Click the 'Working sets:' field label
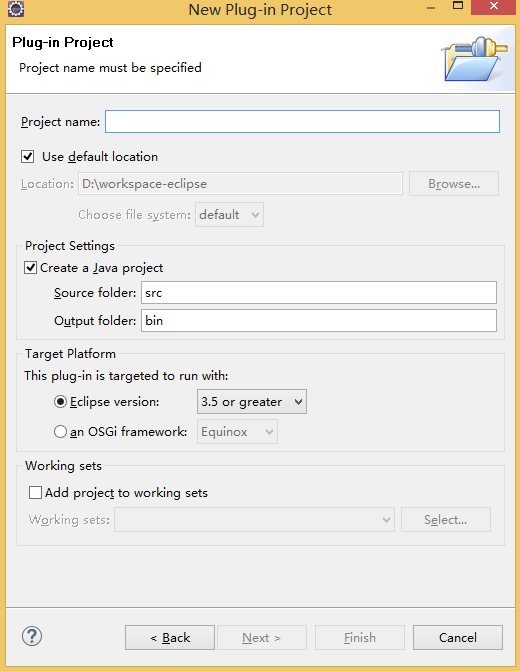The image size is (520, 671). click(69, 520)
